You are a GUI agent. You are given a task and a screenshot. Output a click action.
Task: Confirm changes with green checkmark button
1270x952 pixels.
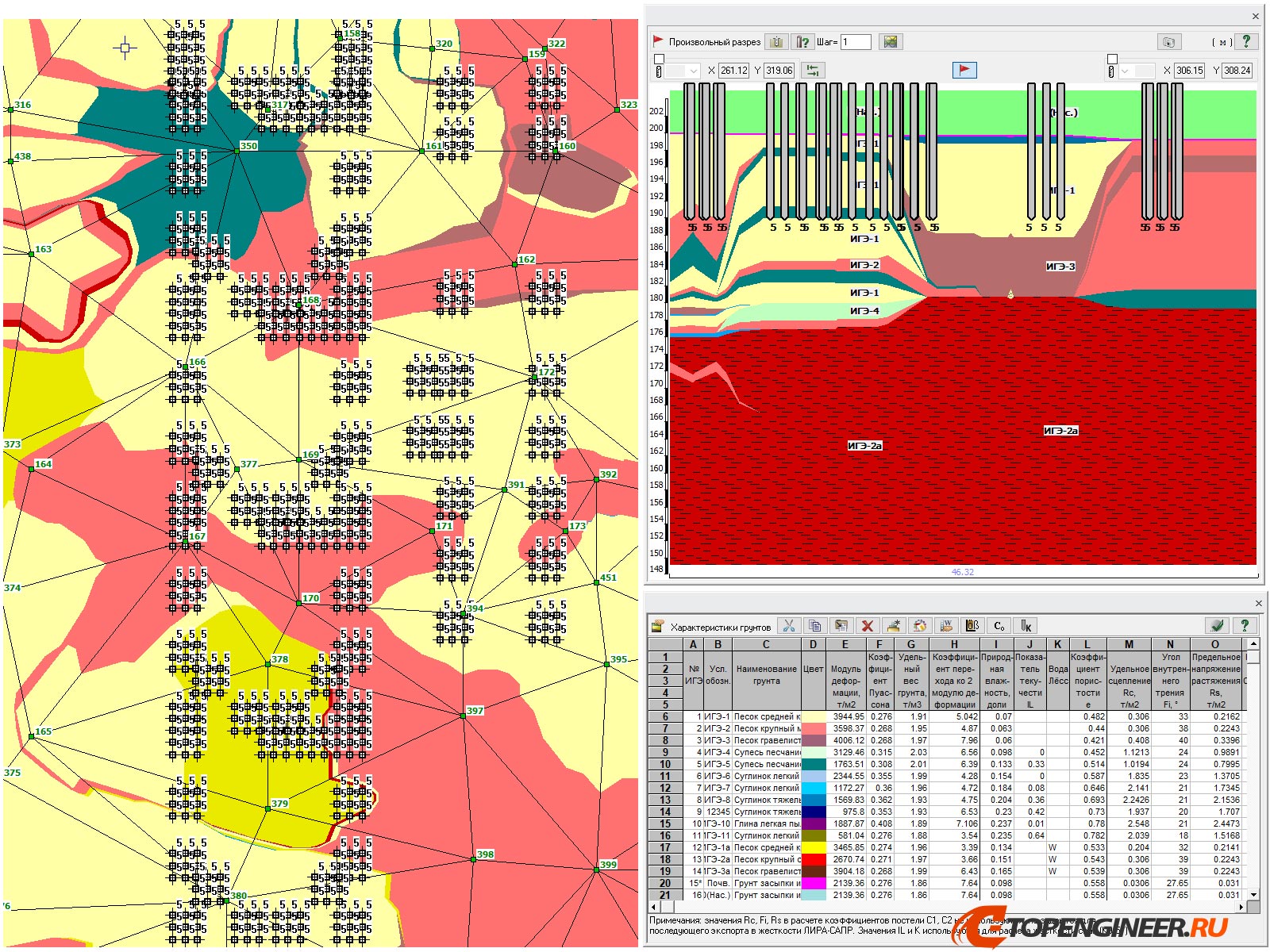1216,626
